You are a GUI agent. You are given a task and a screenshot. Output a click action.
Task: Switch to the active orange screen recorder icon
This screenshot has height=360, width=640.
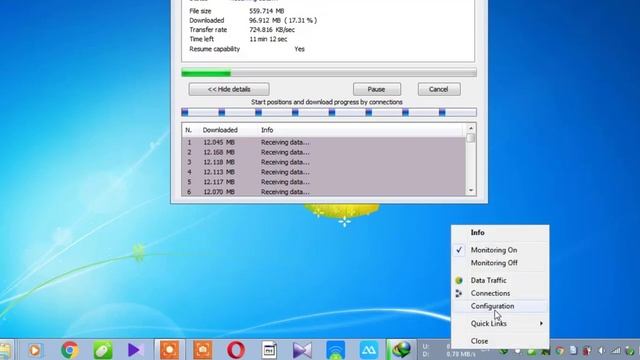pyautogui.click(x=169, y=350)
